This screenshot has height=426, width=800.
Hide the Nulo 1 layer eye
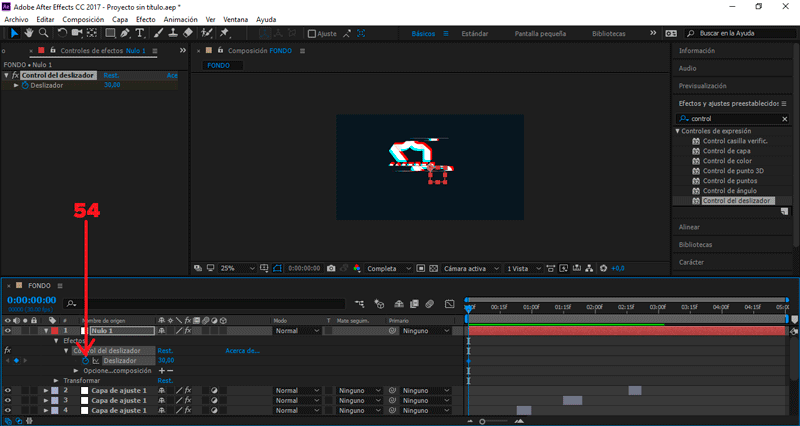tap(8, 331)
